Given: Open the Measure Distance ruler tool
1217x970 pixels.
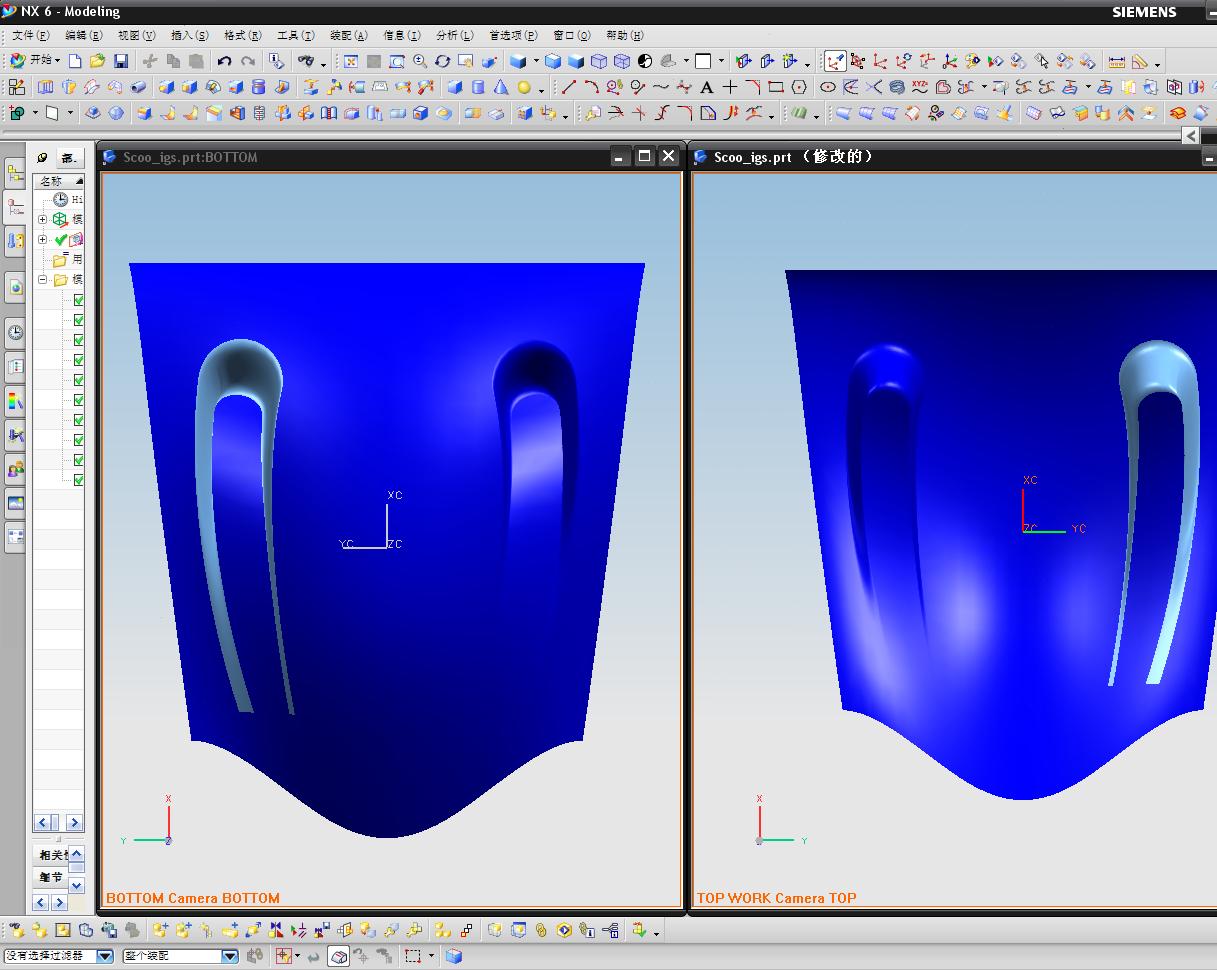Looking at the screenshot, I should point(1117,61).
